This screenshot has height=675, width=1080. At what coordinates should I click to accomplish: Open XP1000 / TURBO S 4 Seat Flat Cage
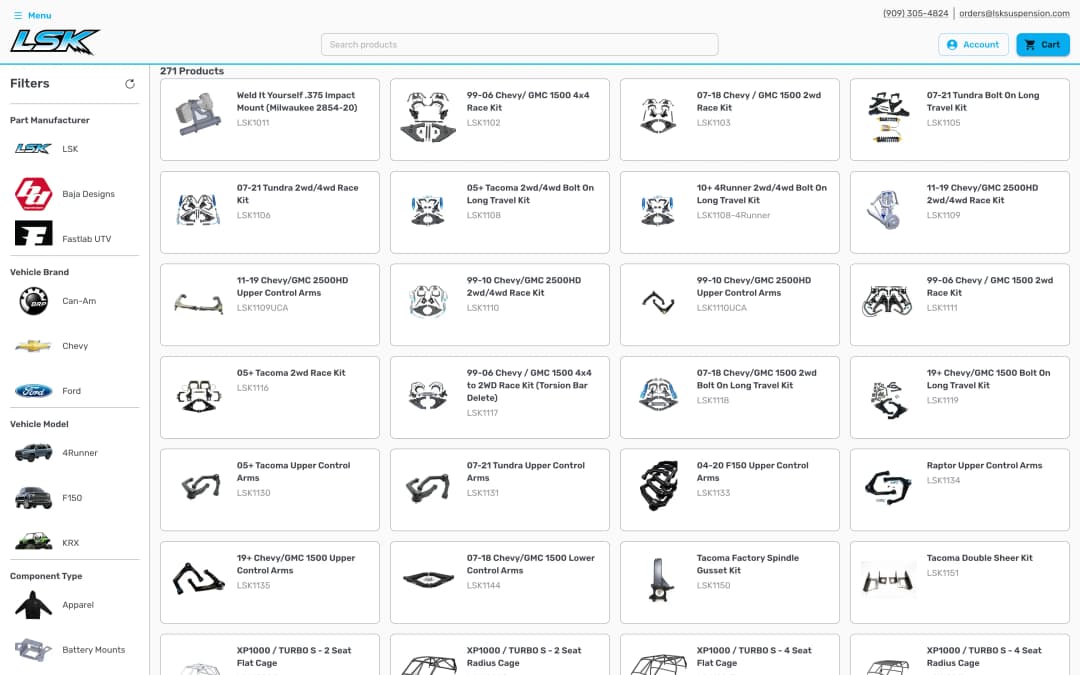tap(729, 655)
